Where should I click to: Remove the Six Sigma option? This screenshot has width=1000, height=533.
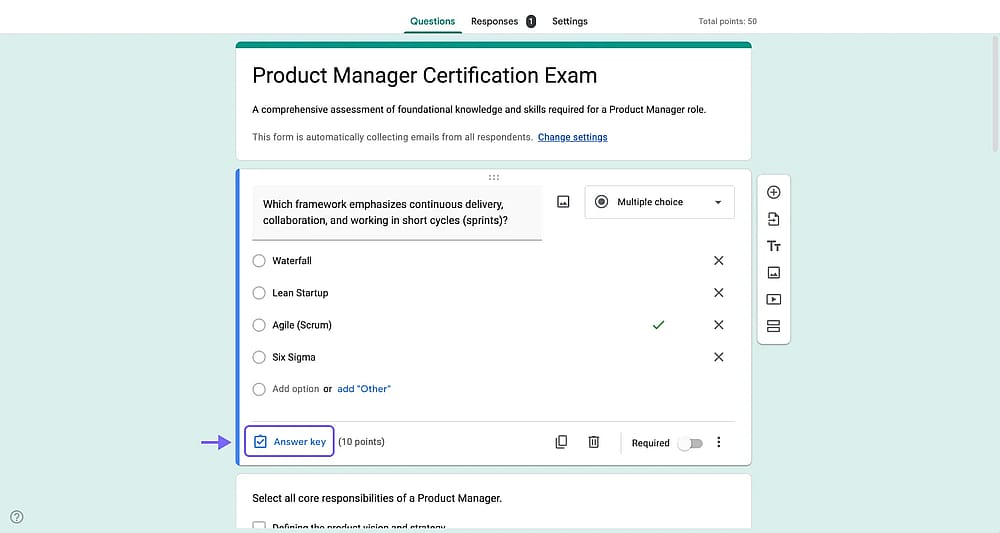click(719, 357)
